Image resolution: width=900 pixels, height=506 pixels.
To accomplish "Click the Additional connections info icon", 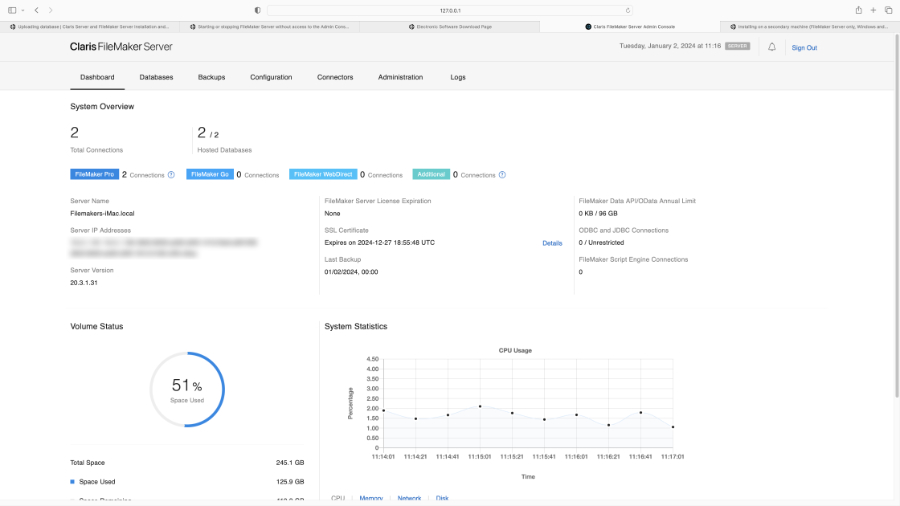I will click(502, 174).
